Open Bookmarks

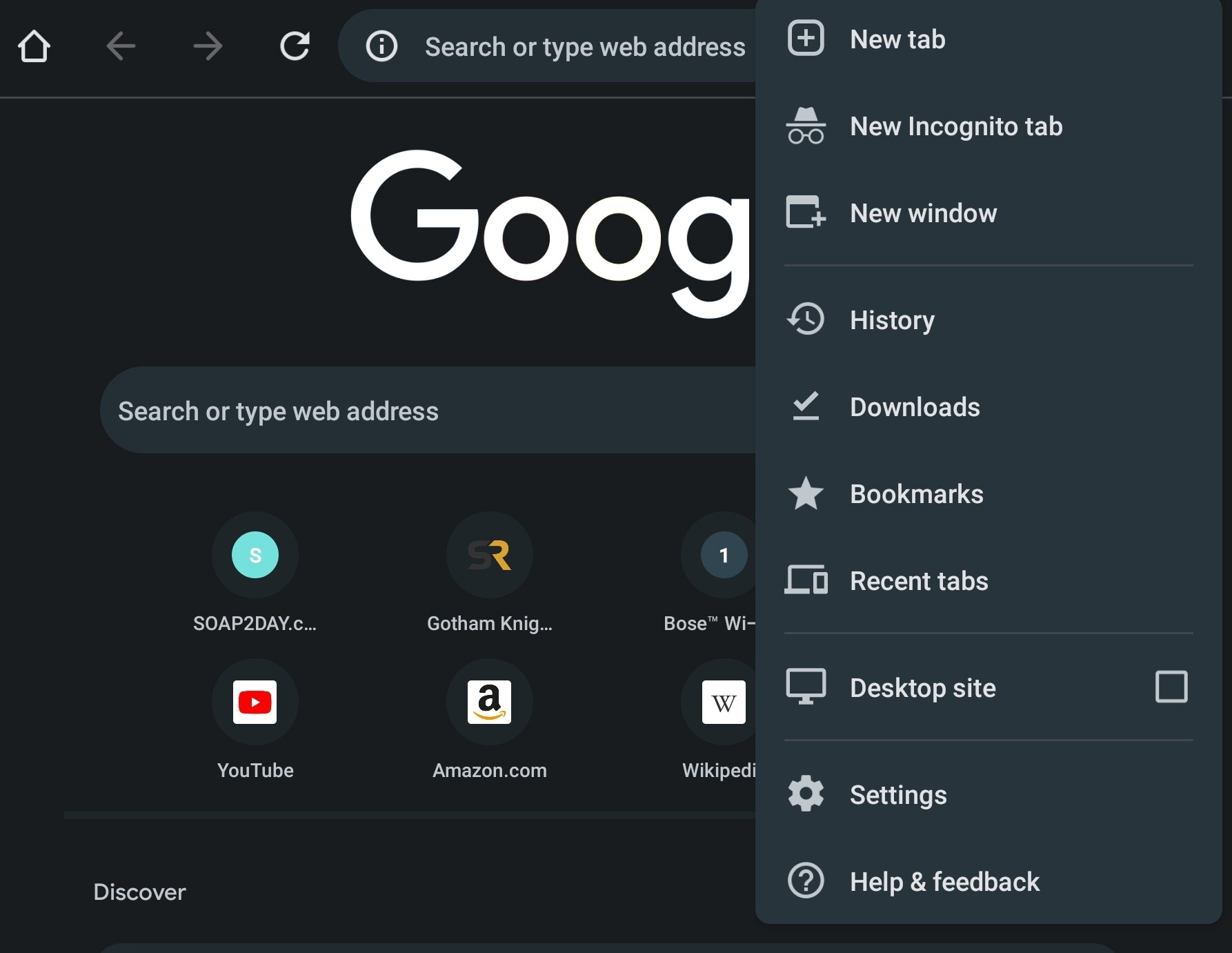[916, 493]
